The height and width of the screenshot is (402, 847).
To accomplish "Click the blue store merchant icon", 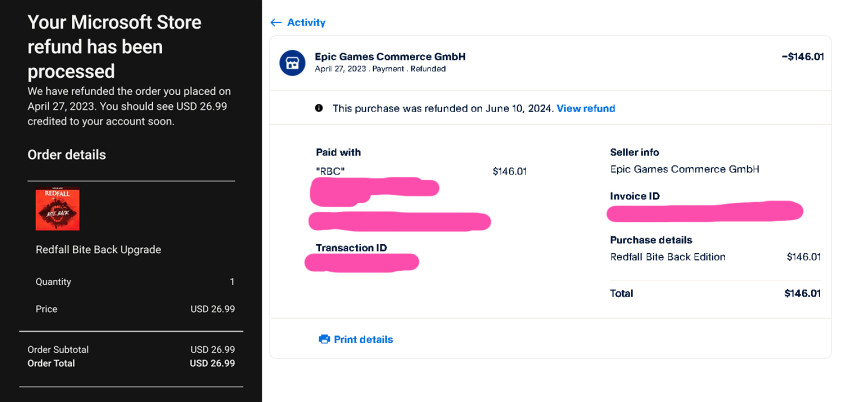I will coord(292,63).
